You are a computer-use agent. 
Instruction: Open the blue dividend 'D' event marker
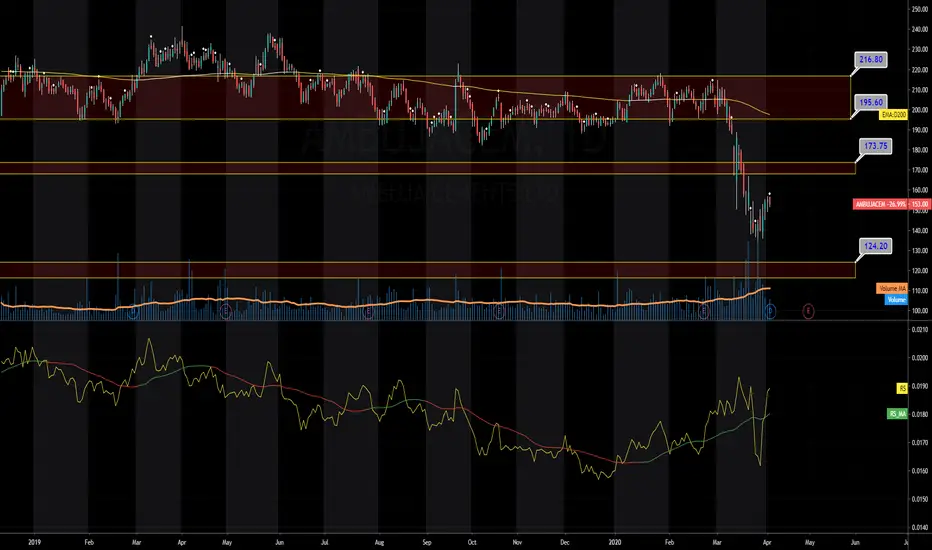(770, 311)
